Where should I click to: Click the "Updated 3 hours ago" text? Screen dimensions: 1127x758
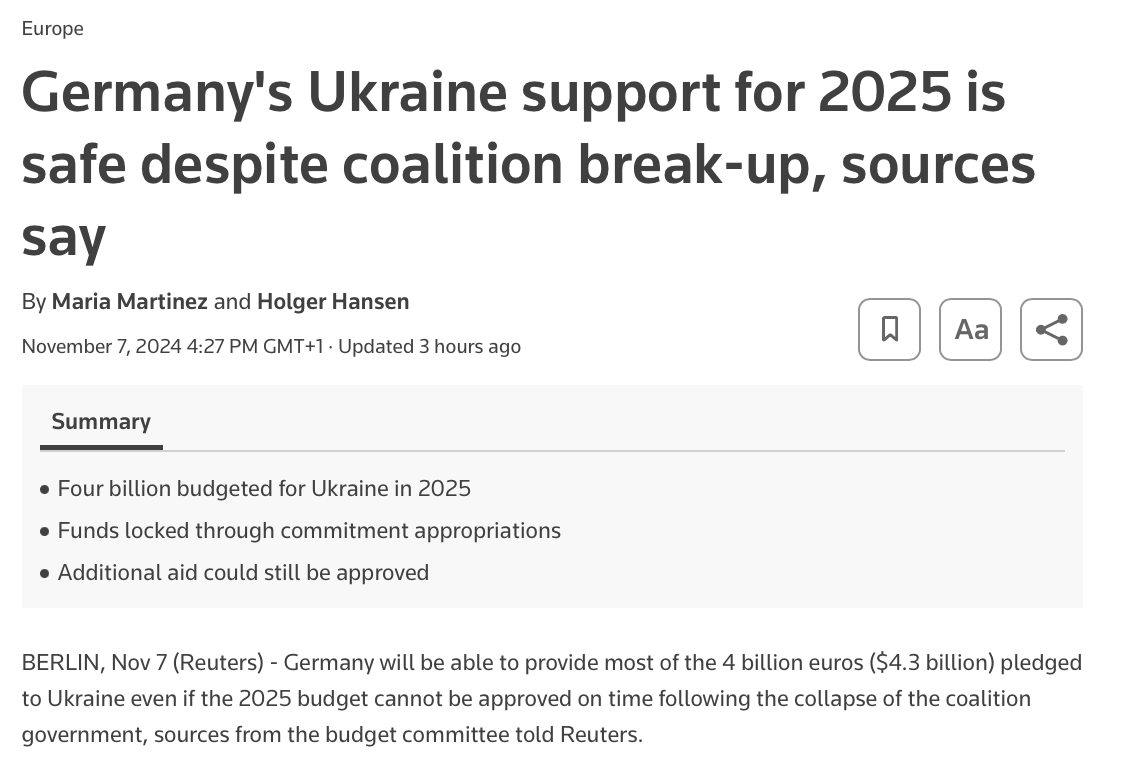pyautogui.click(x=430, y=346)
